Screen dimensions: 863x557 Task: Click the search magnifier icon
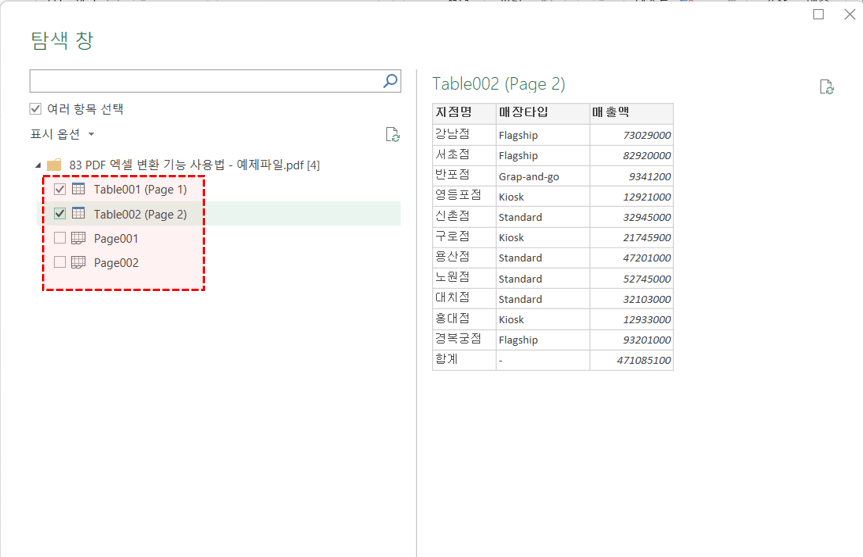tap(390, 81)
